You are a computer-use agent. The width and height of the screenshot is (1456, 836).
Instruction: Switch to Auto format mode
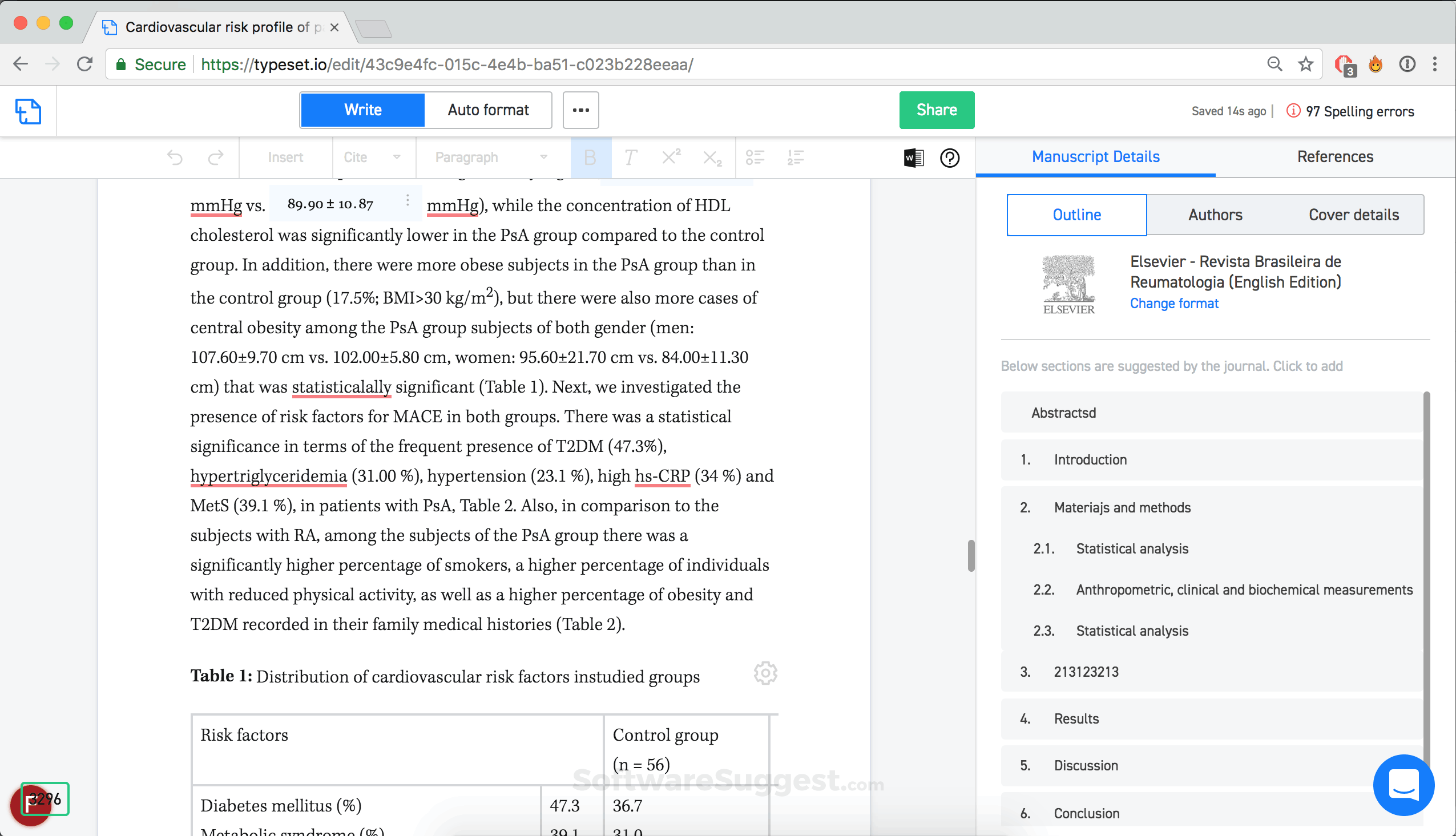[x=488, y=110]
